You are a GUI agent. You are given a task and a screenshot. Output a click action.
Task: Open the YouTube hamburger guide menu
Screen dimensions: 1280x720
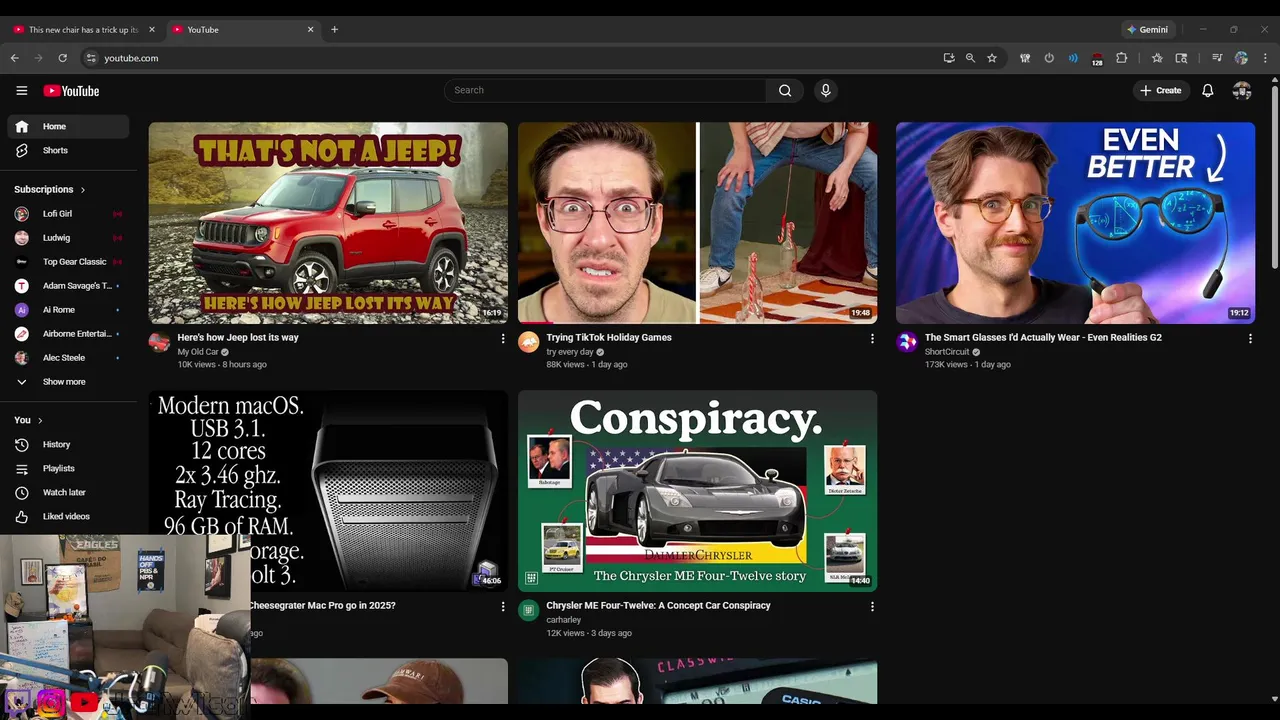(21, 90)
